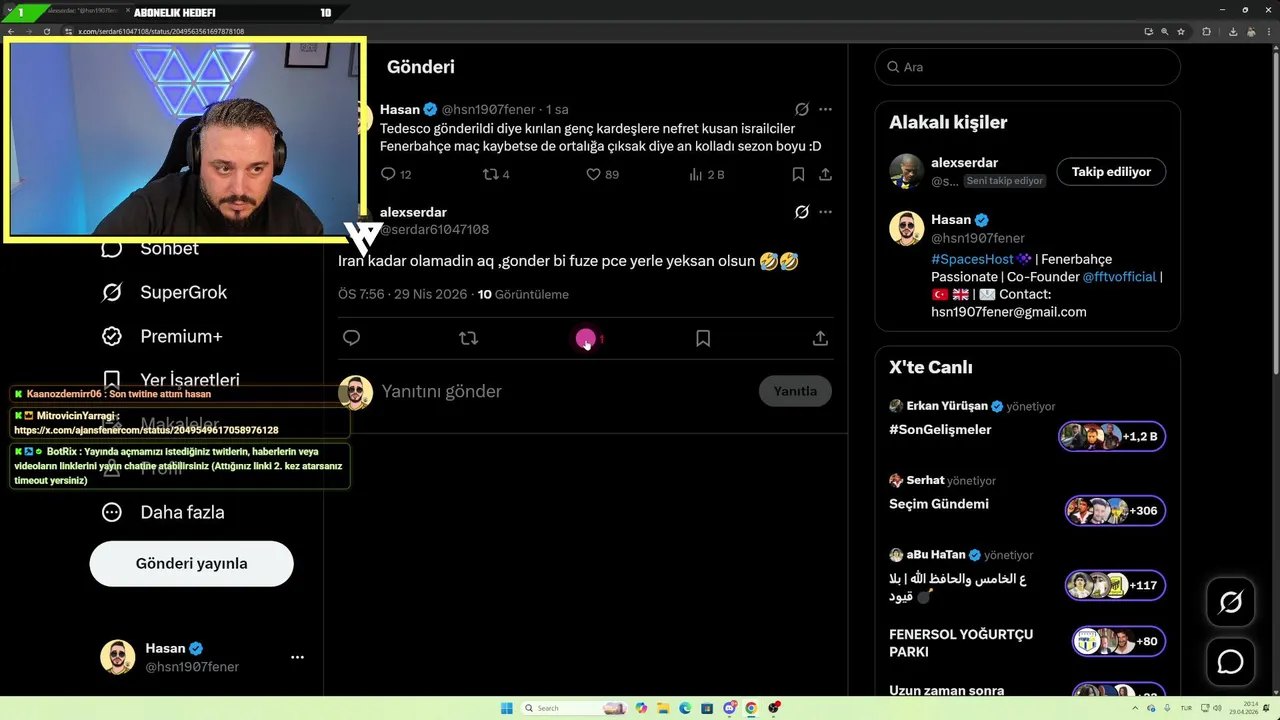
Task: Focus the Ara search box
Action: coord(1028,67)
